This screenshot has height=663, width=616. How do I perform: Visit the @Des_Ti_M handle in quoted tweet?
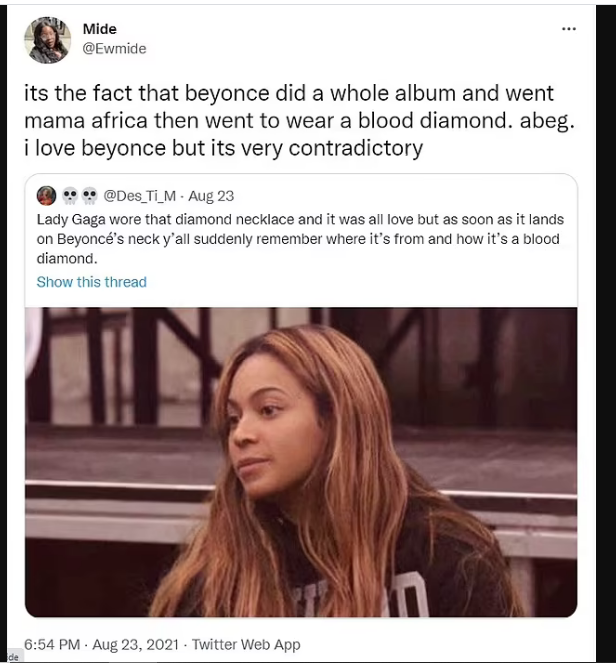[x=140, y=196]
